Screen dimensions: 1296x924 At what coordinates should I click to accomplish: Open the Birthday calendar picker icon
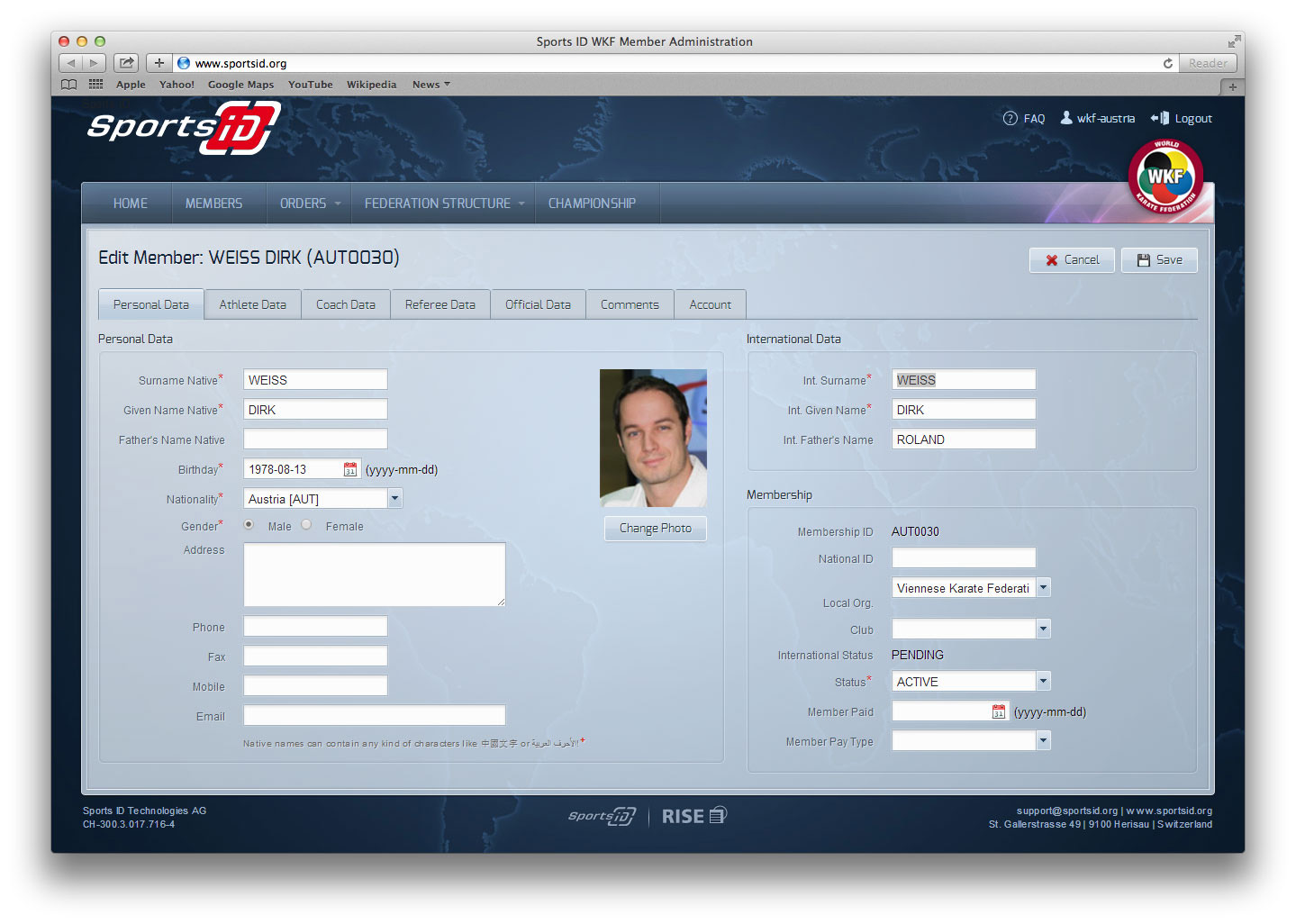pyautogui.click(x=350, y=469)
